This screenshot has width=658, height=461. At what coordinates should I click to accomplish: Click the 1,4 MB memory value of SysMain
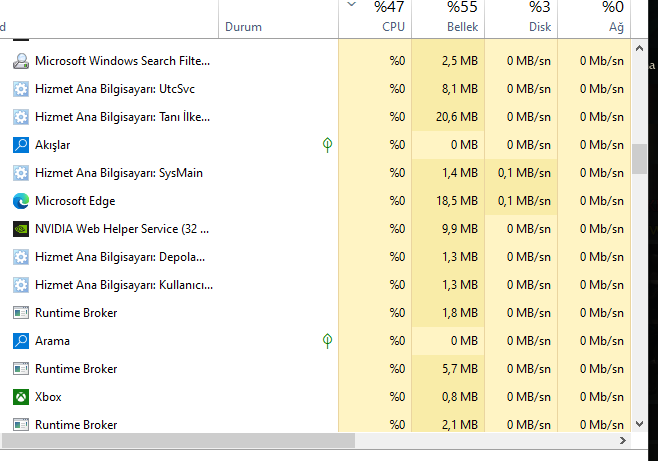pos(460,173)
